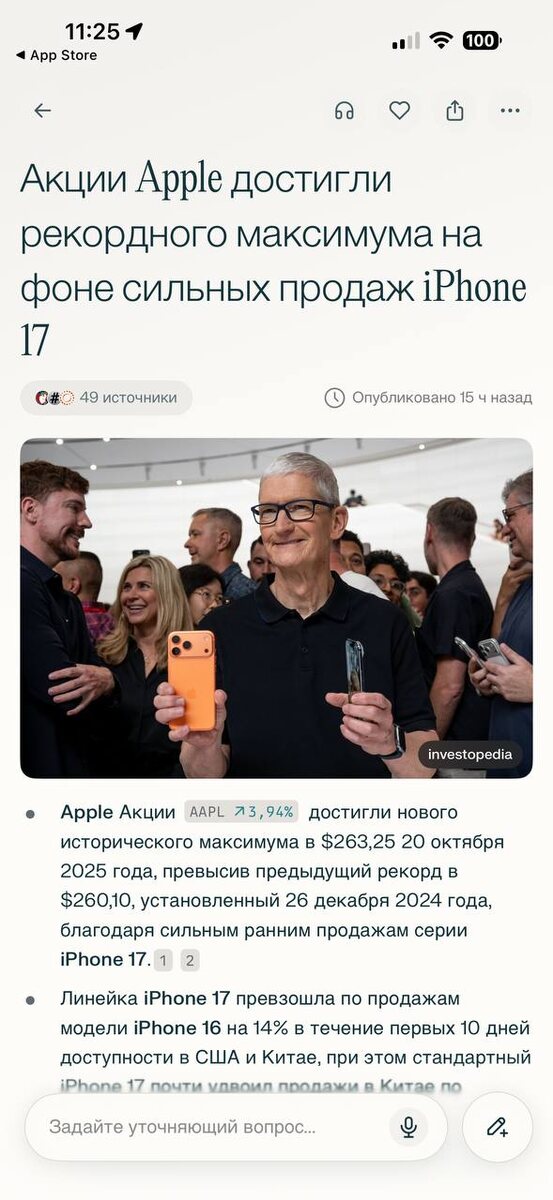Image resolution: width=553 pixels, height=1200 pixels.
Task: Open the Tim Cook article photo
Action: [276, 608]
